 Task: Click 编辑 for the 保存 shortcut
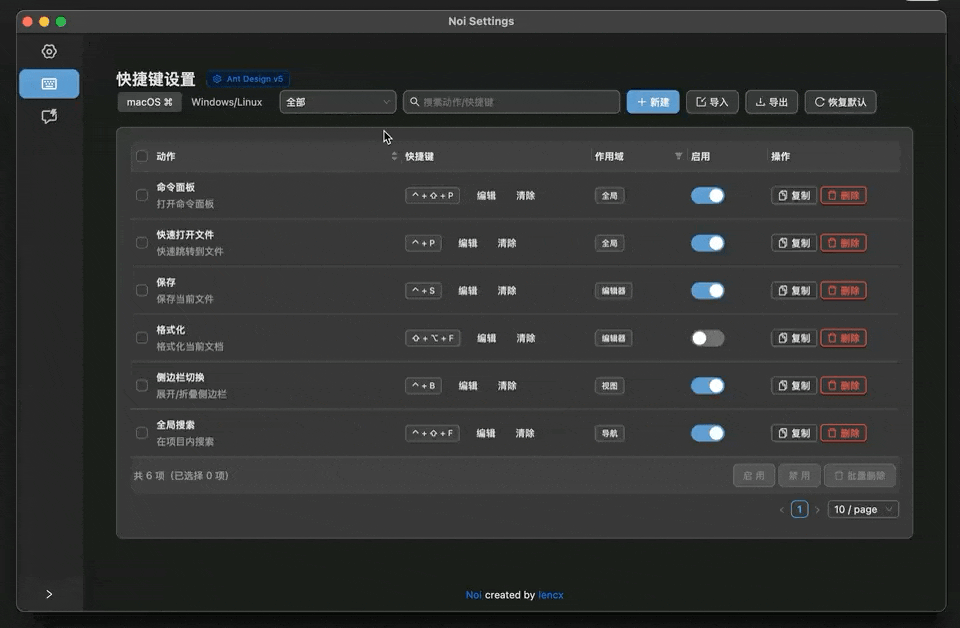pyautogui.click(x=468, y=290)
